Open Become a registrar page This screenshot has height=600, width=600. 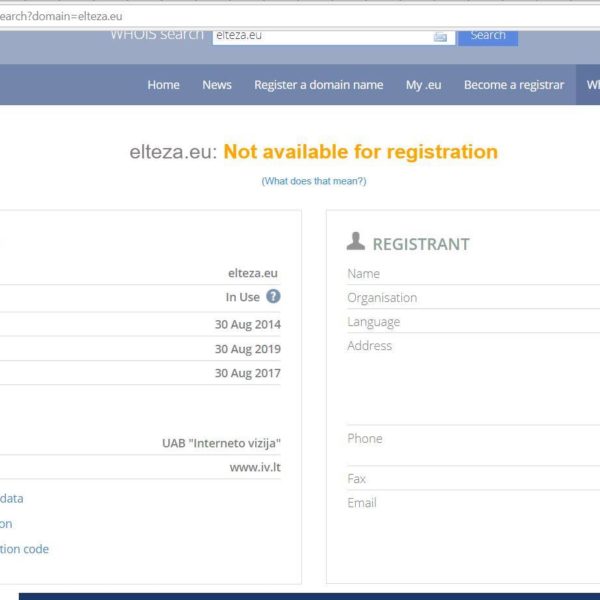pos(513,85)
